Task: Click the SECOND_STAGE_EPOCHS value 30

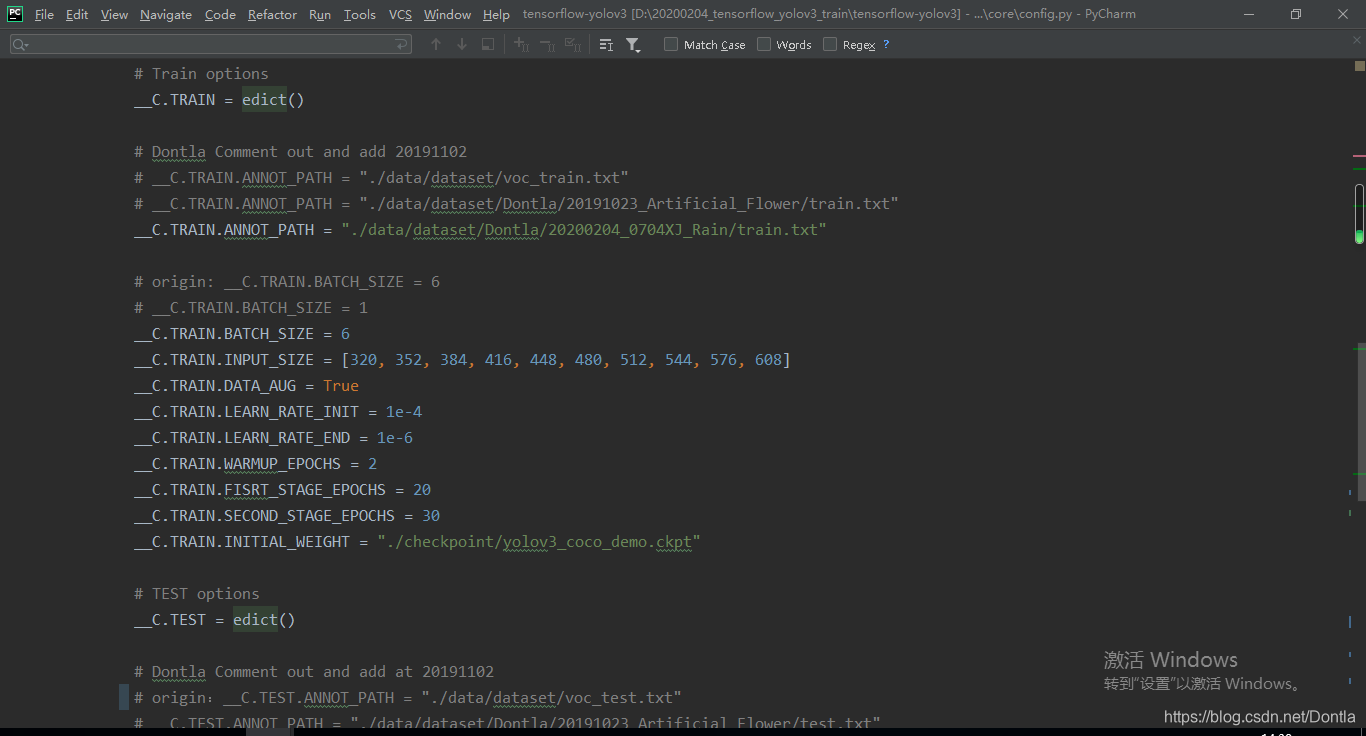Action: 431,515
